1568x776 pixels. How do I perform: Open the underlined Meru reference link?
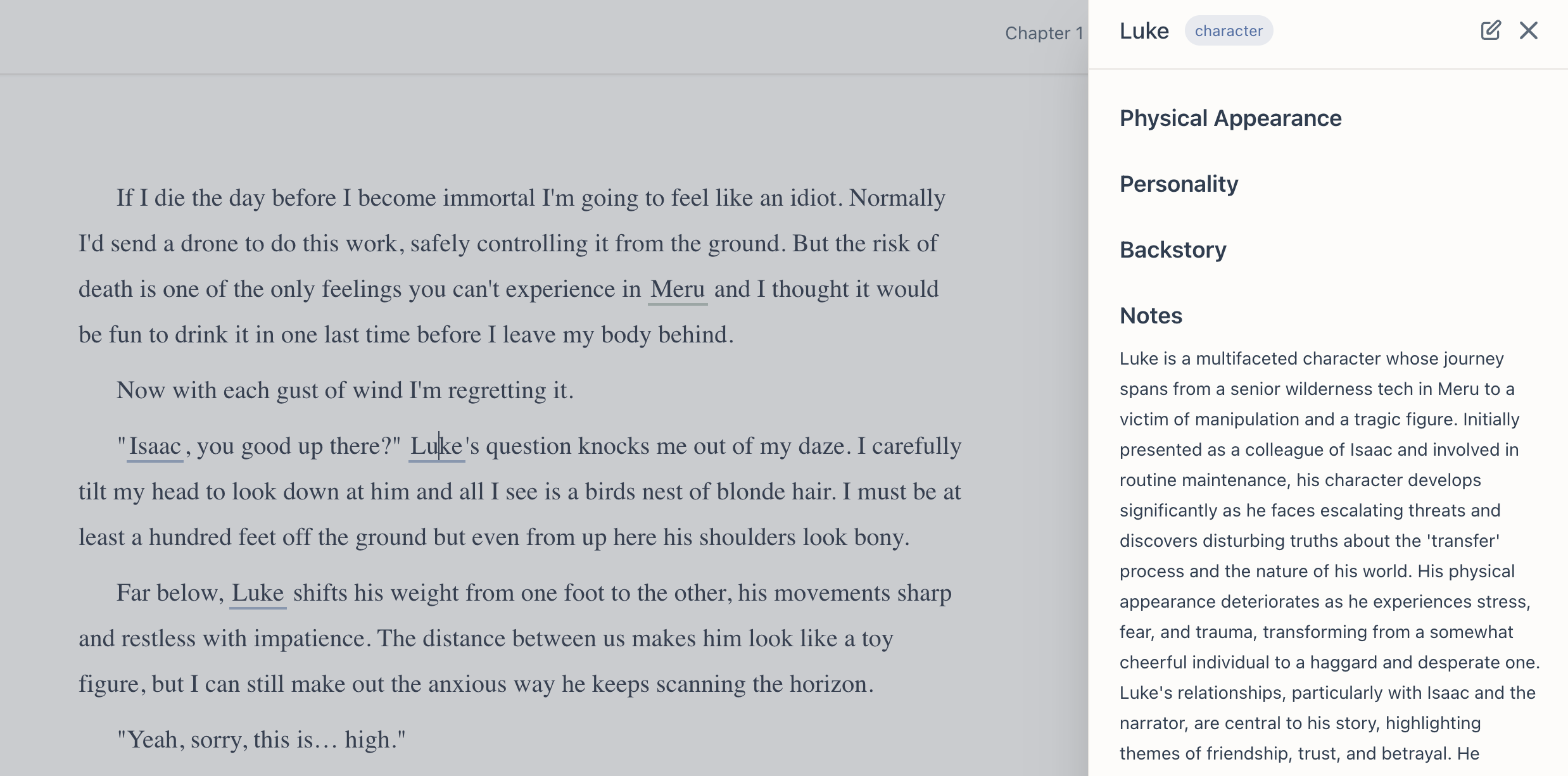(677, 289)
